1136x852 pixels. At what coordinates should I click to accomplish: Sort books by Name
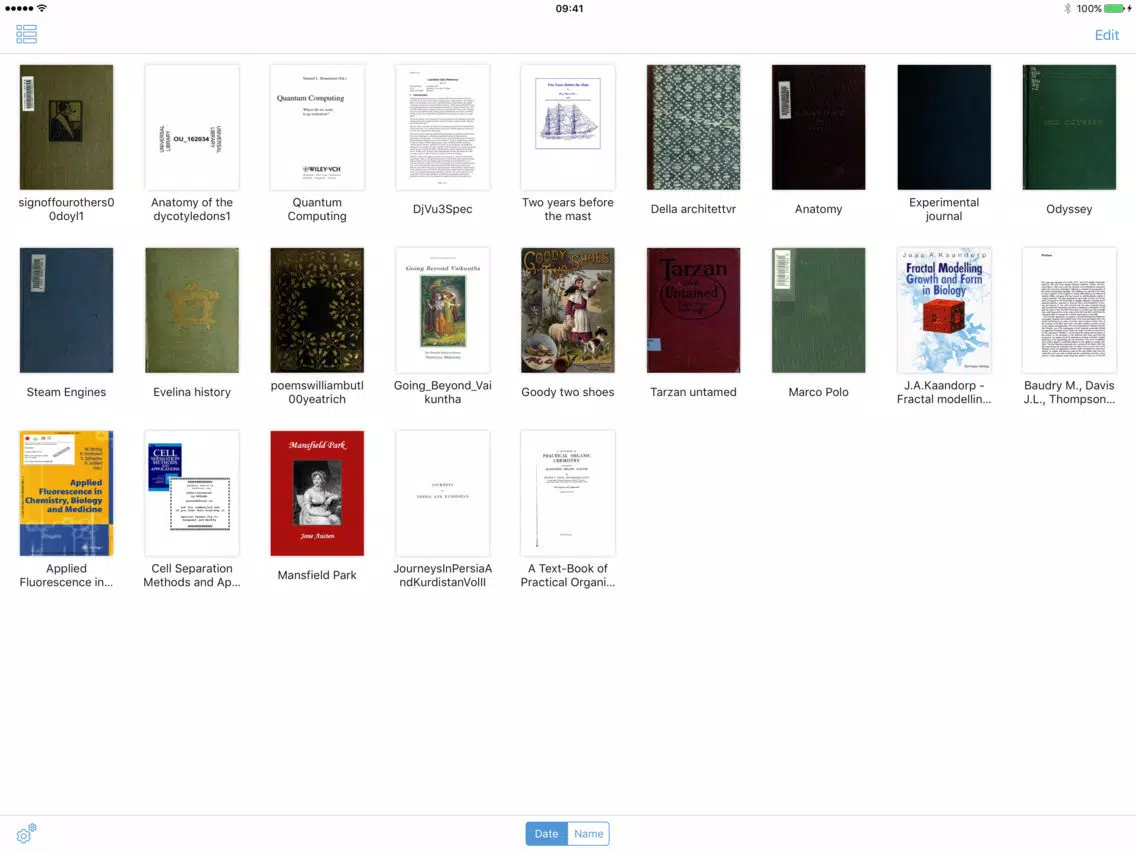pos(588,834)
